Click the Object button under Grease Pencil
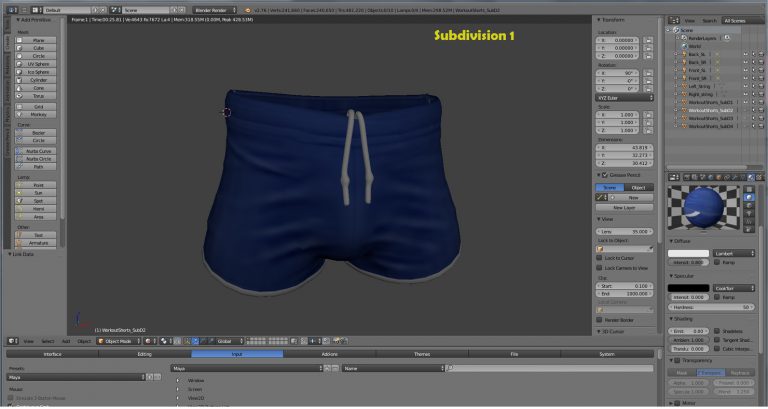 pyautogui.click(x=639, y=187)
